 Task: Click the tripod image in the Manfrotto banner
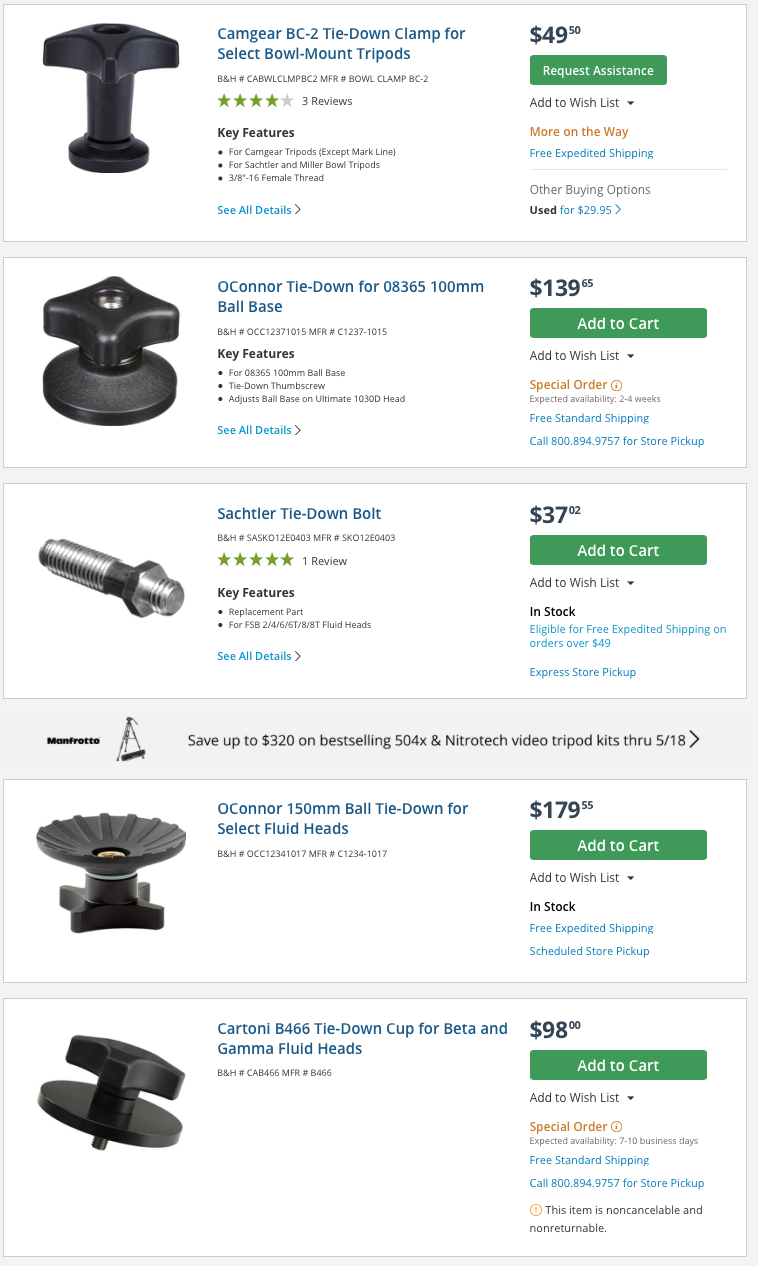pos(130,739)
